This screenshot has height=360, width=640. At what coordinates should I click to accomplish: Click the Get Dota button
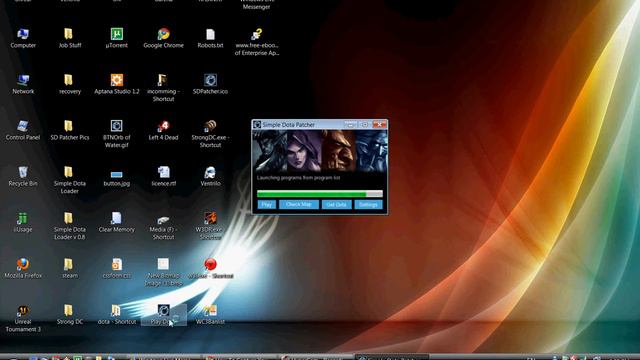point(336,204)
